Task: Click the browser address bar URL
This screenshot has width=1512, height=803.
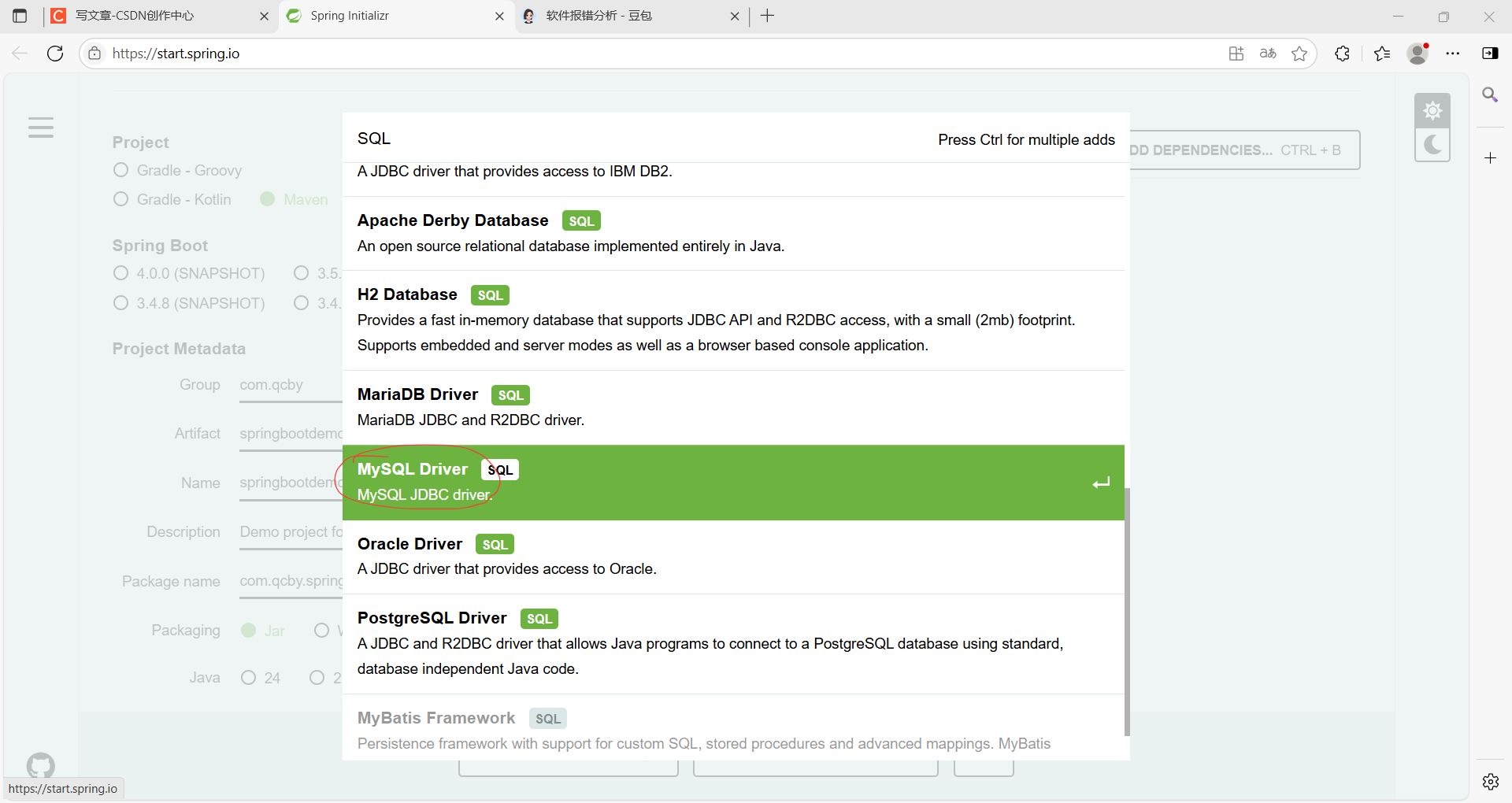Action: pyautogui.click(x=176, y=54)
